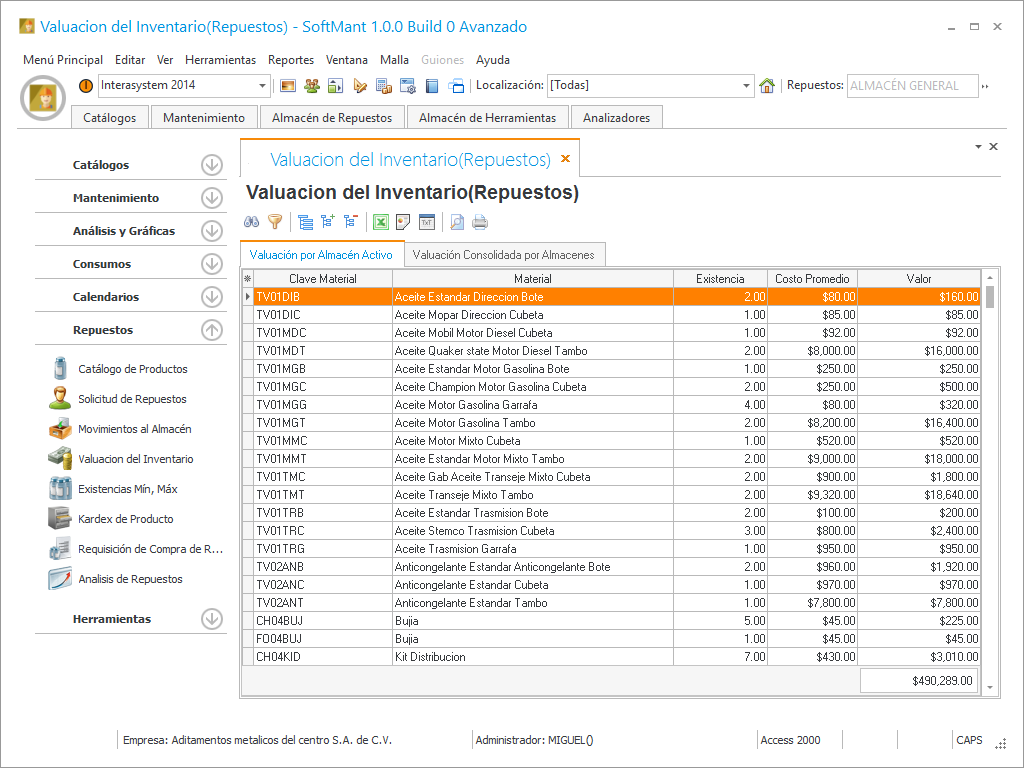Screen dimensions: 1024x768
Task: Click the printer icon
Action: pos(480,222)
